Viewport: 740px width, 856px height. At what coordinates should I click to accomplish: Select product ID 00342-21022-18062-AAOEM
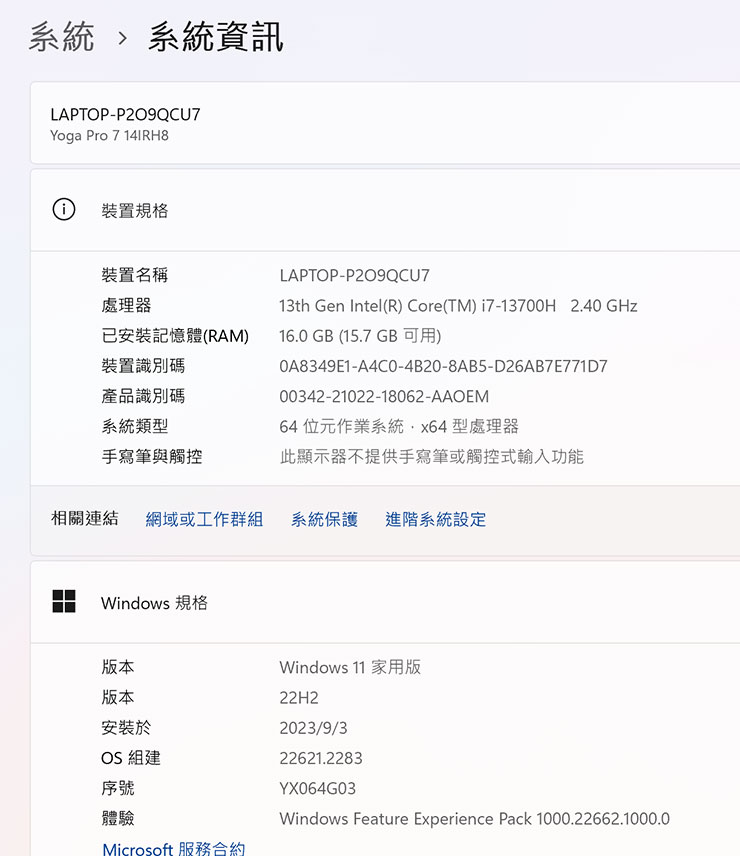pos(384,396)
